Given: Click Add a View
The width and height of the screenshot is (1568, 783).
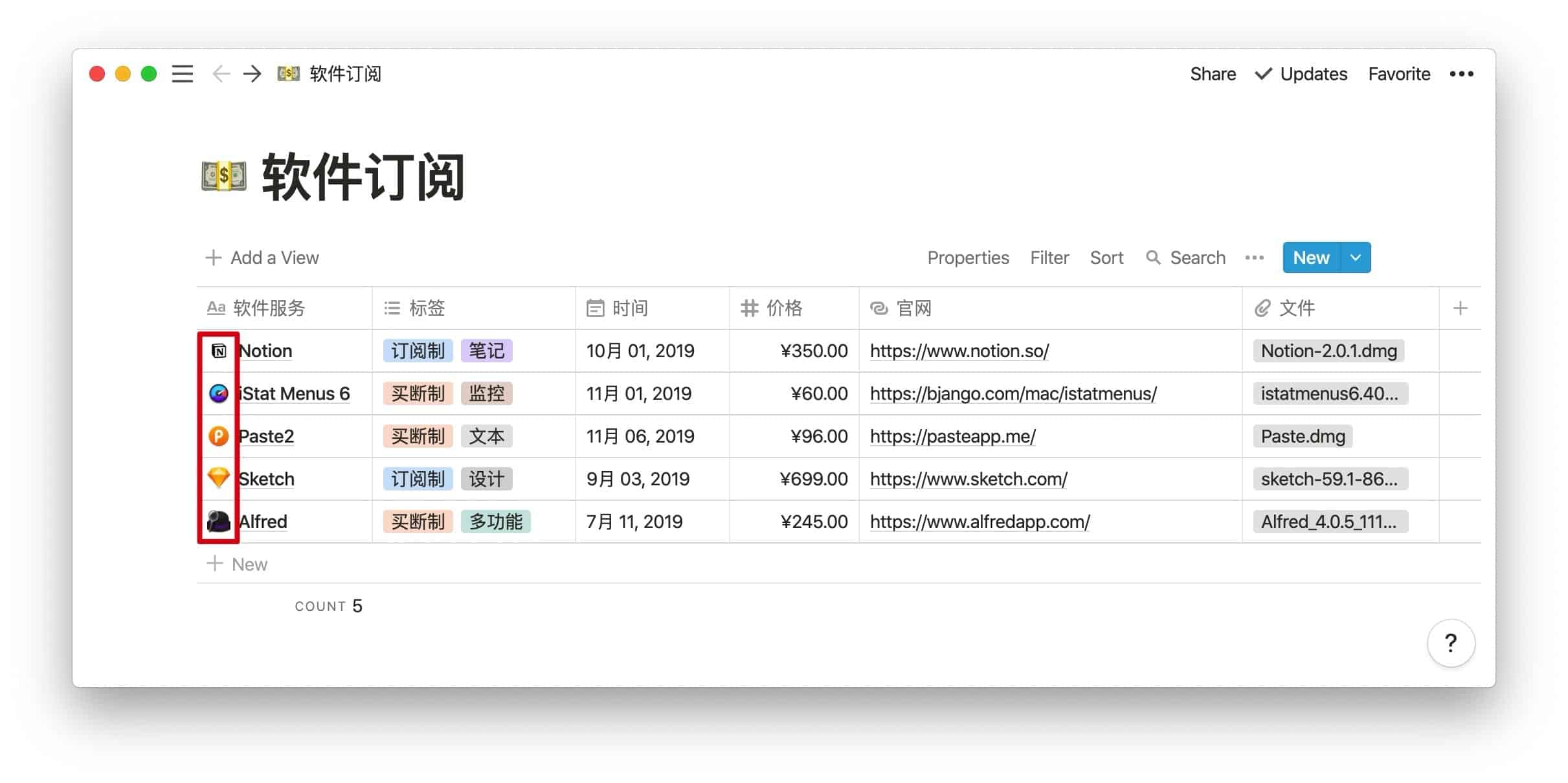Looking at the screenshot, I should pyautogui.click(x=262, y=258).
